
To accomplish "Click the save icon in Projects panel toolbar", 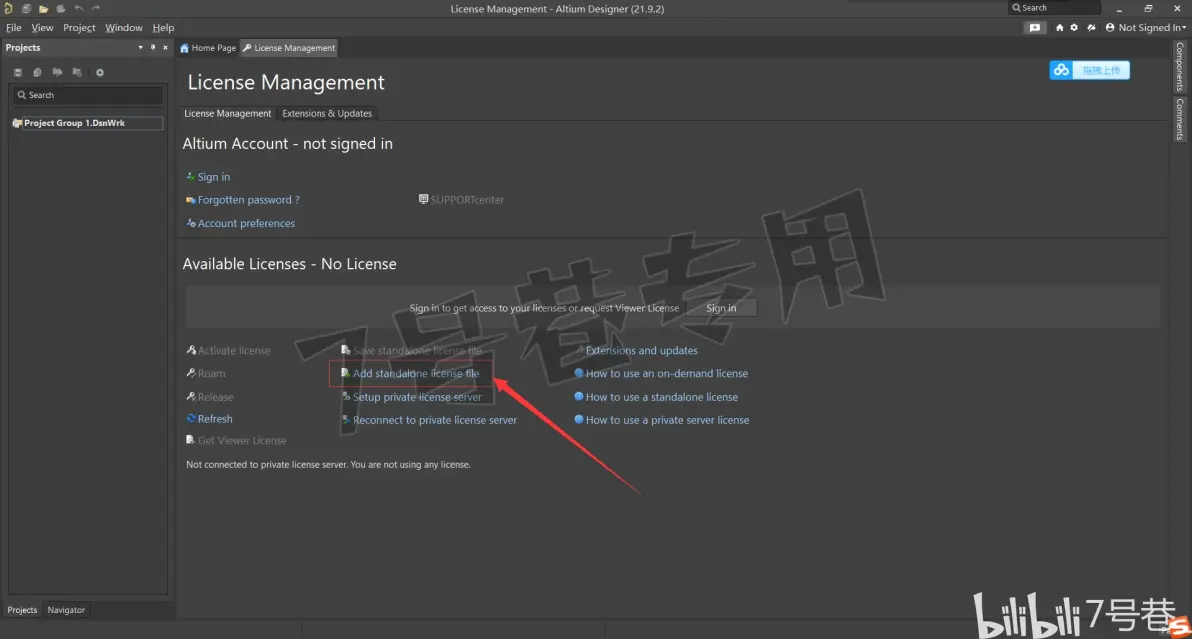I will 17,72.
